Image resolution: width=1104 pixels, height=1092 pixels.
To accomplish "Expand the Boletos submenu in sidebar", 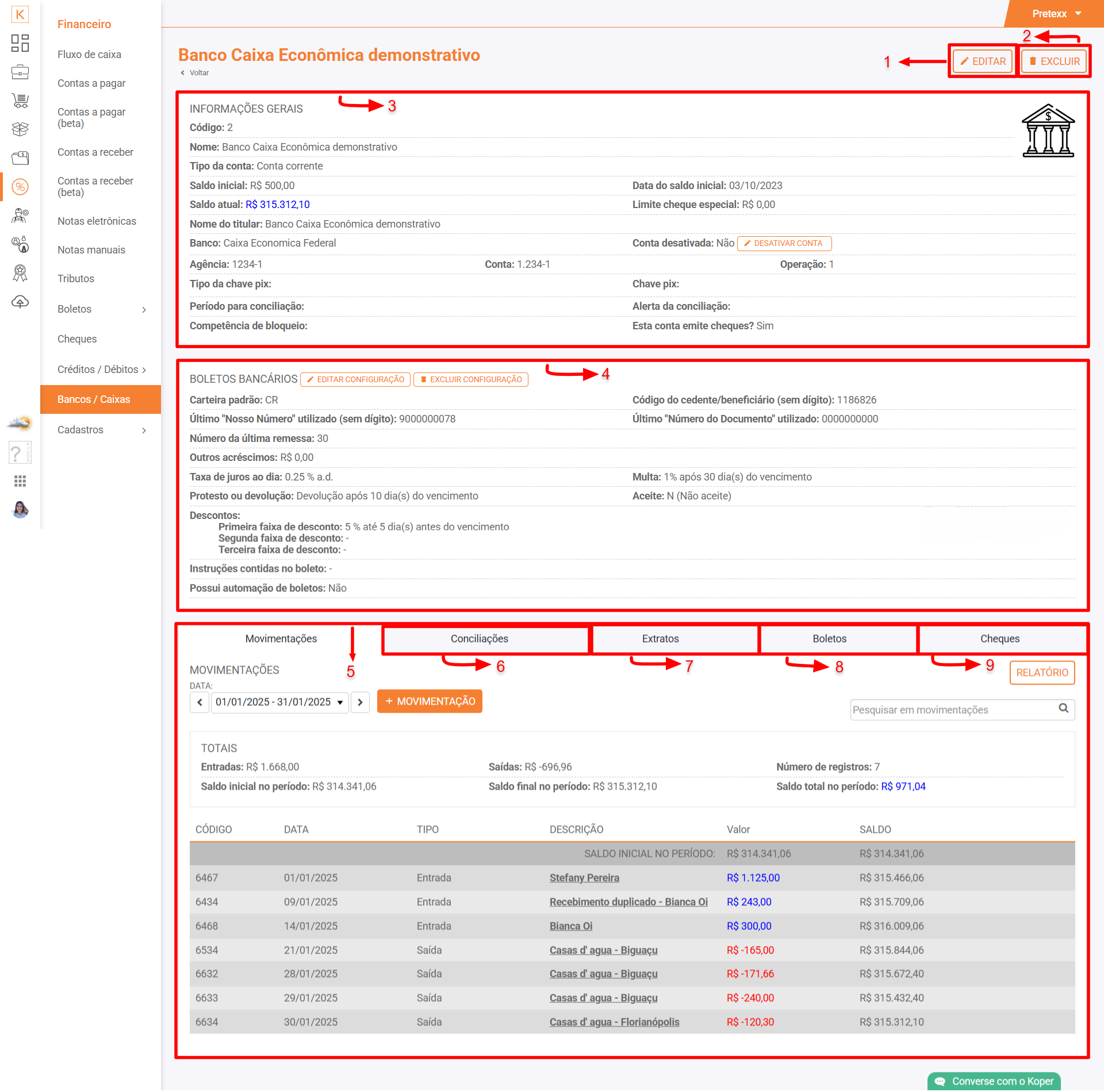I will [144, 310].
